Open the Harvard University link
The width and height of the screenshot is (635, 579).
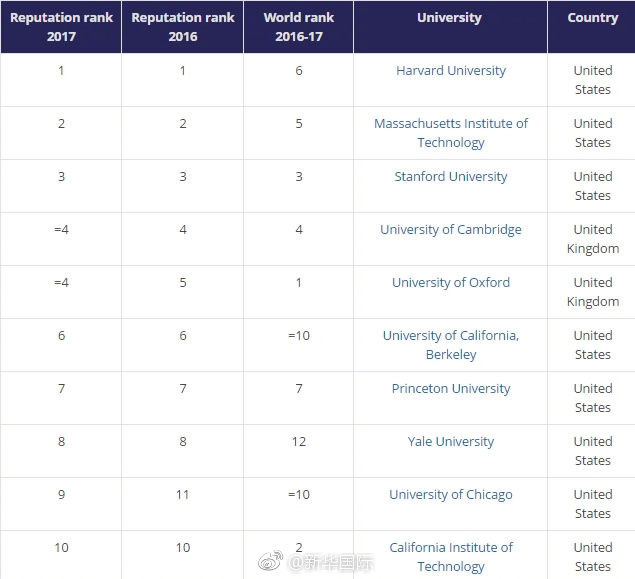(451, 71)
